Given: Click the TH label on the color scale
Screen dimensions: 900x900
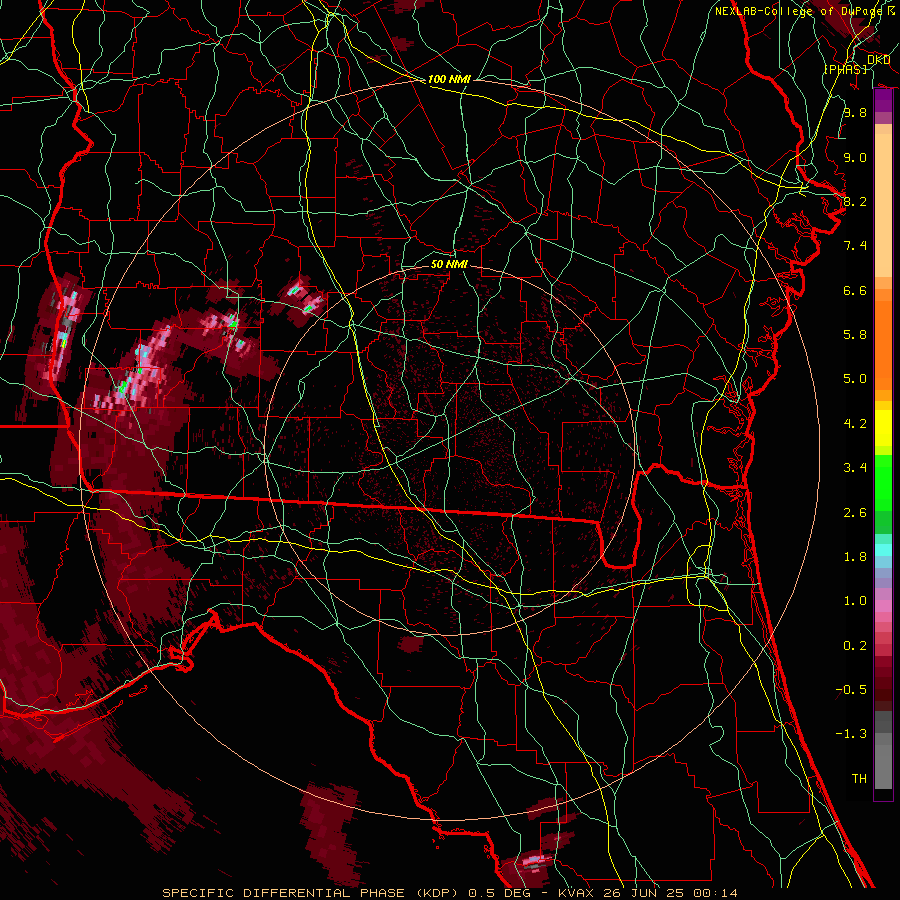Looking at the screenshot, I should [859, 779].
